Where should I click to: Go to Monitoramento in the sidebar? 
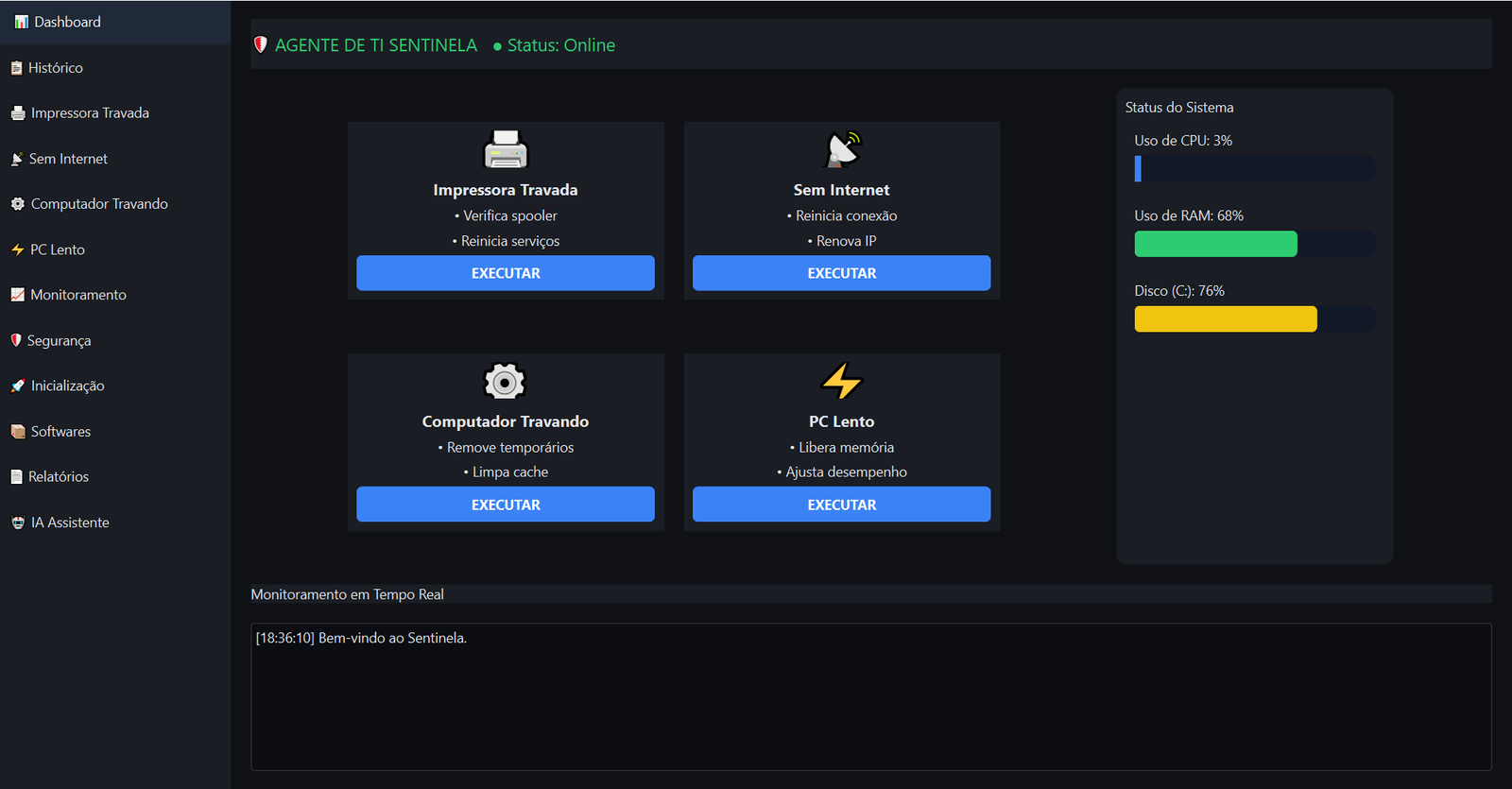pyautogui.click(x=115, y=295)
